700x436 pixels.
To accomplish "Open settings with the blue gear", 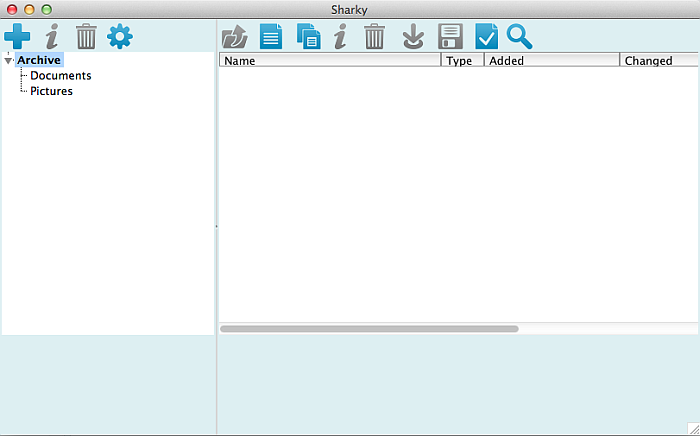I will click(x=120, y=38).
